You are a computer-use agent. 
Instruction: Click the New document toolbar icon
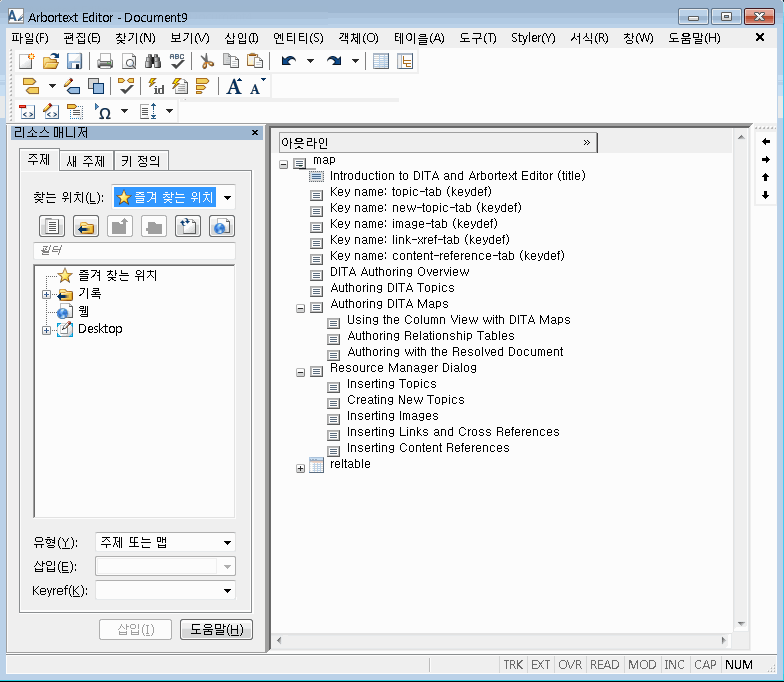coord(26,61)
